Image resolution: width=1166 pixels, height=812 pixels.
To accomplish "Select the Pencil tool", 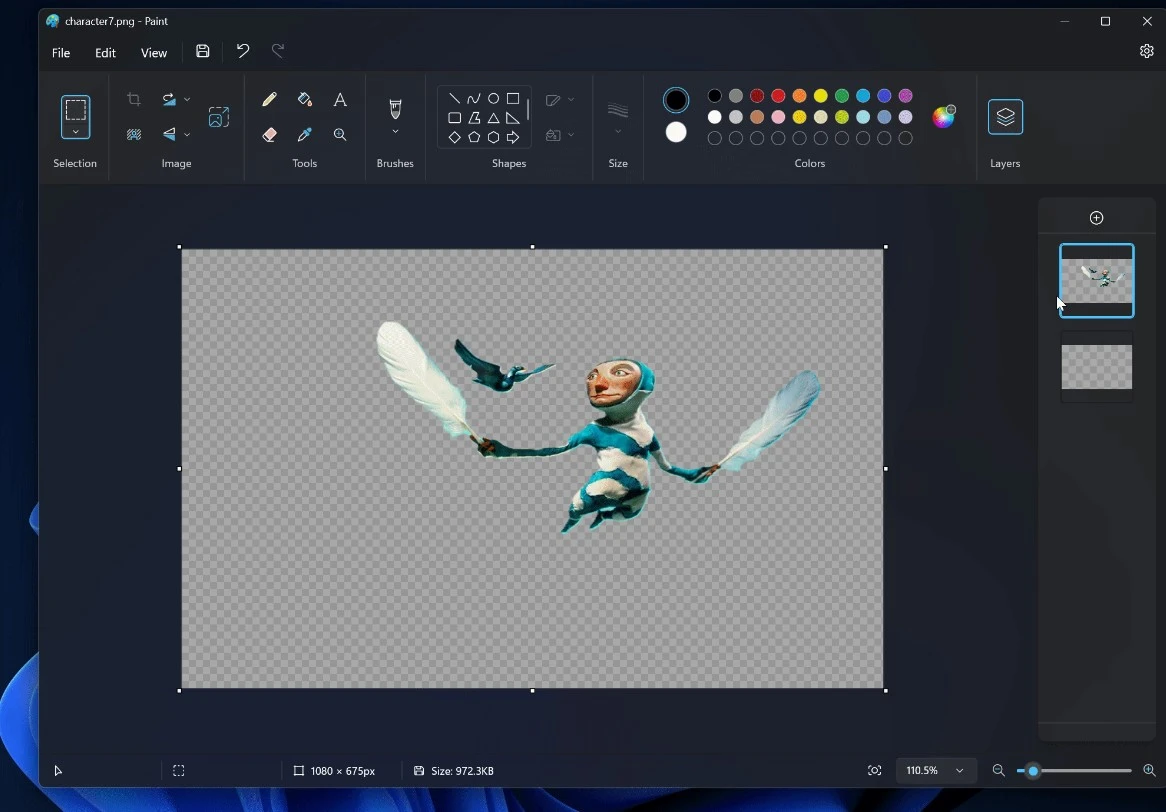I will 269,100.
